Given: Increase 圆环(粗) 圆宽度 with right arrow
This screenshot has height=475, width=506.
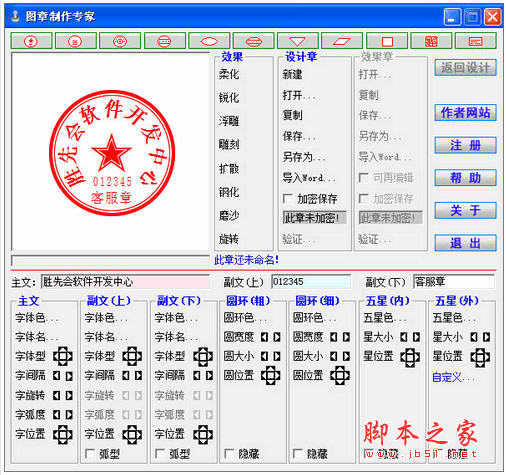Looking at the screenshot, I should click(x=277, y=337).
